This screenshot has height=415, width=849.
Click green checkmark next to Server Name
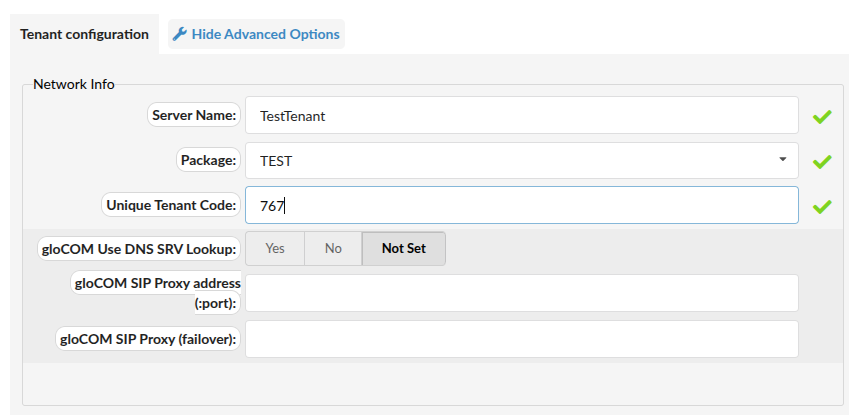pyautogui.click(x=822, y=116)
